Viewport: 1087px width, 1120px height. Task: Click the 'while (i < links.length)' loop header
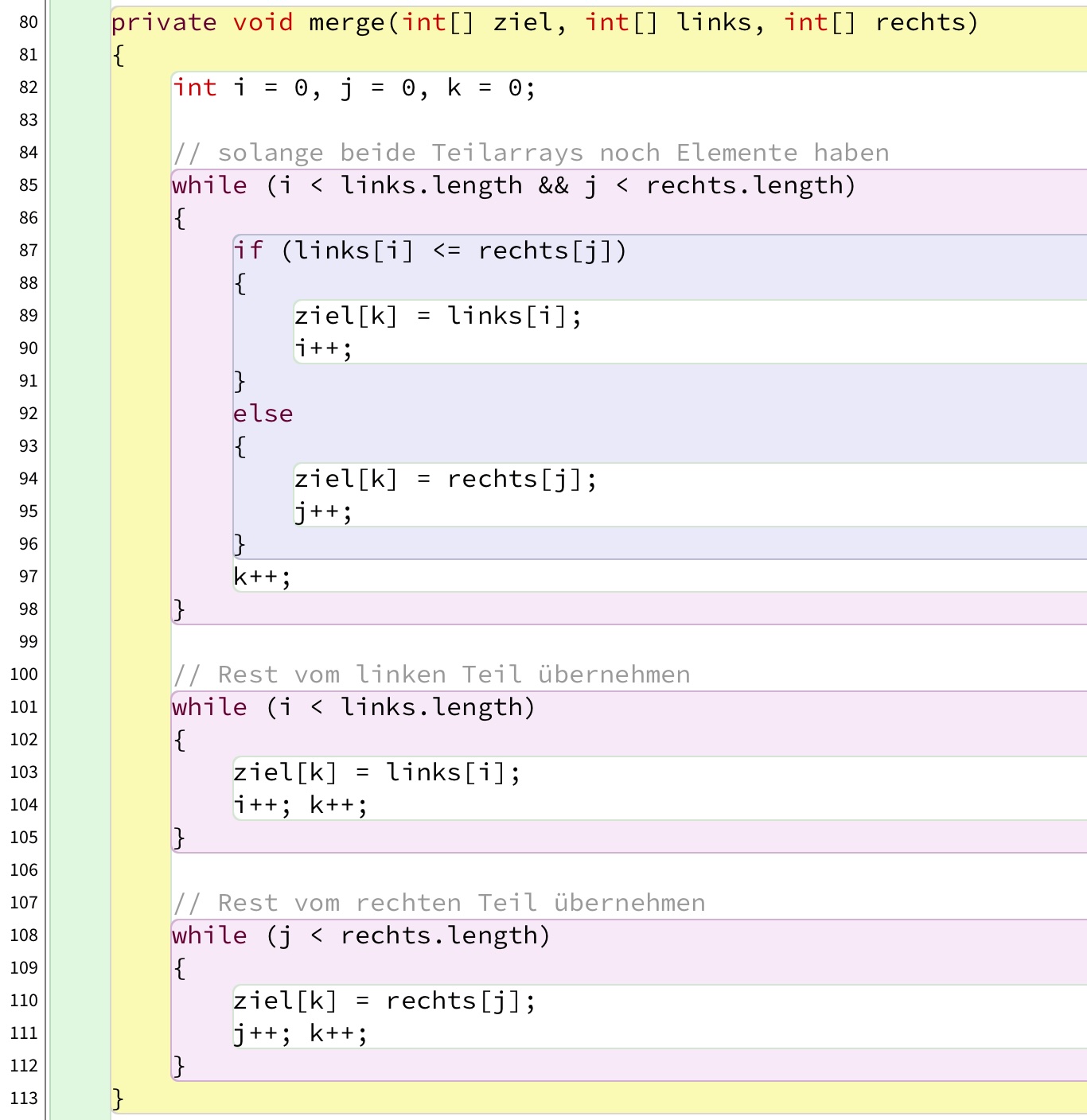tap(353, 707)
